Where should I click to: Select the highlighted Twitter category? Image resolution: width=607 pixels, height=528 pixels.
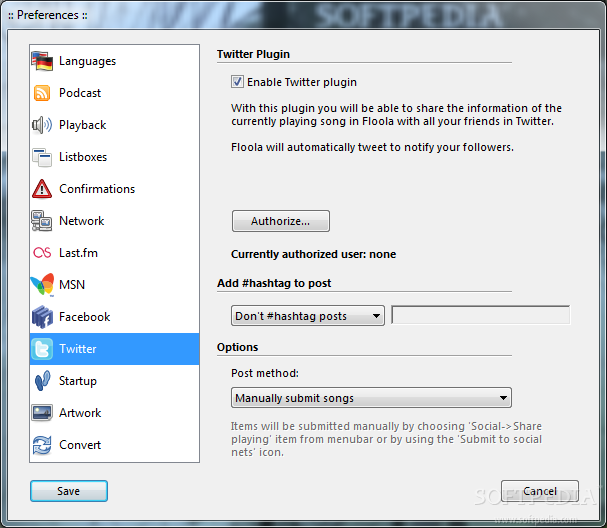115,349
